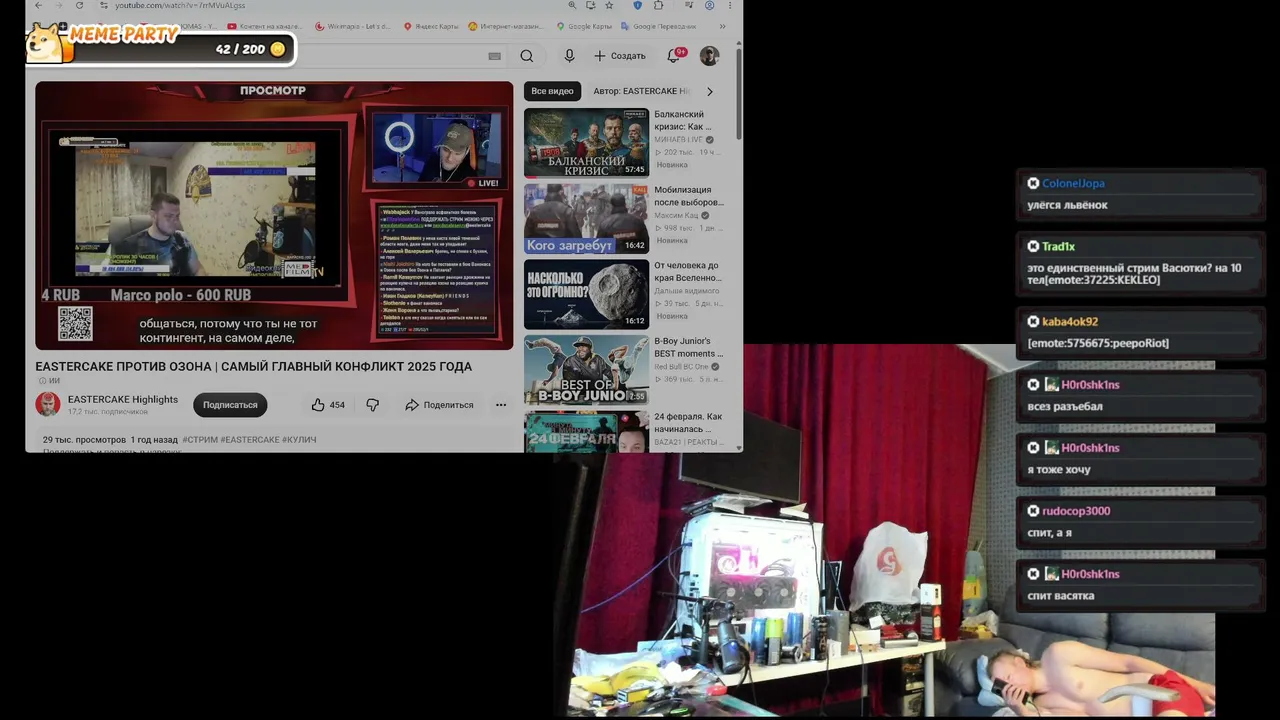This screenshot has height=720, width=1280.
Task: Dislike the EASTERCAKE video
Action: [x=372, y=405]
